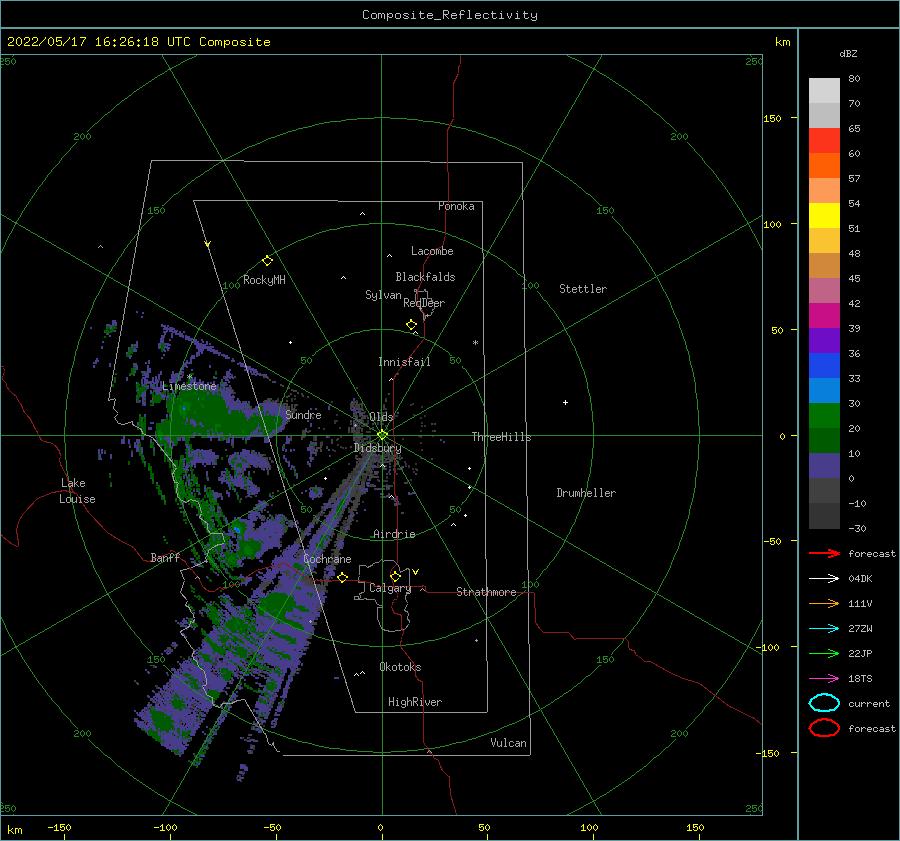The height and width of the screenshot is (841, 900).
Task: Click the Olds town label
Action: pyautogui.click(x=381, y=417)
